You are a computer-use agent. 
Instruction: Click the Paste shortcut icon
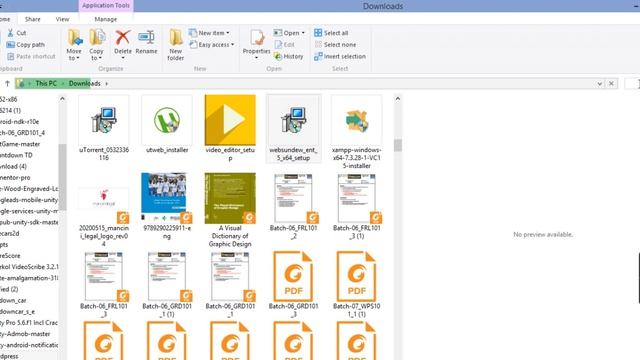[x=11, y=56]
